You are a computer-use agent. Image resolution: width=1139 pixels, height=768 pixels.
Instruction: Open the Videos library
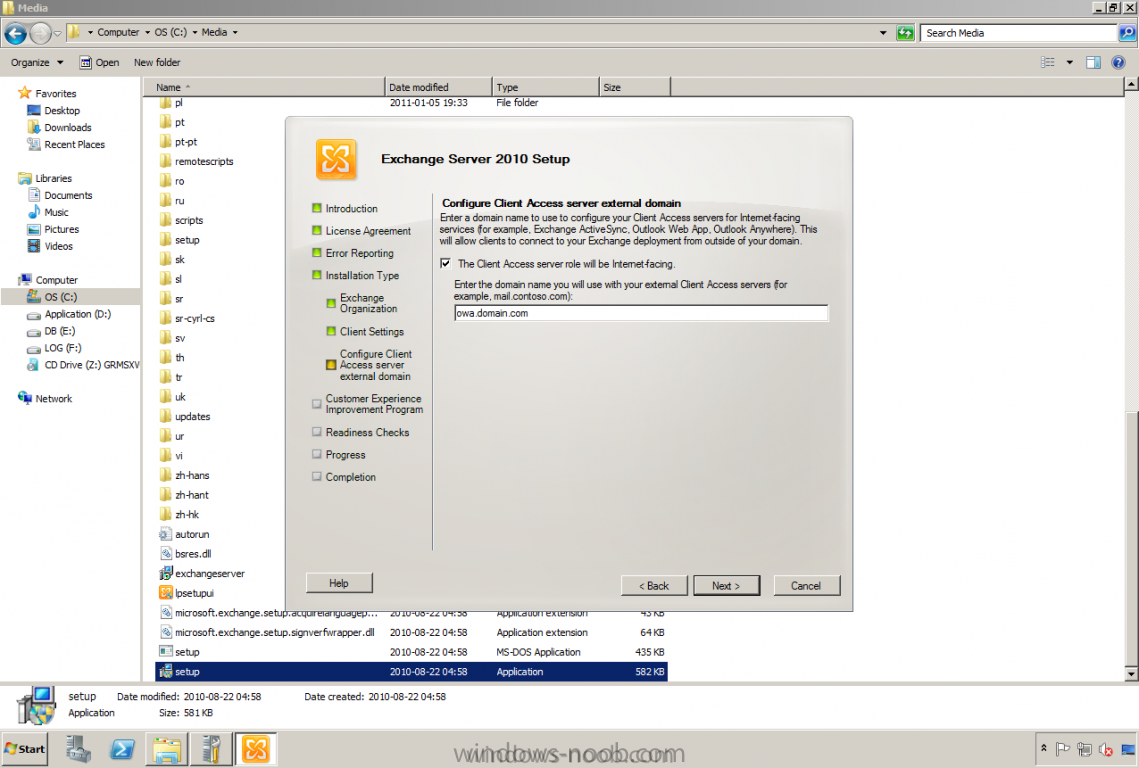[x=50, y=246]
